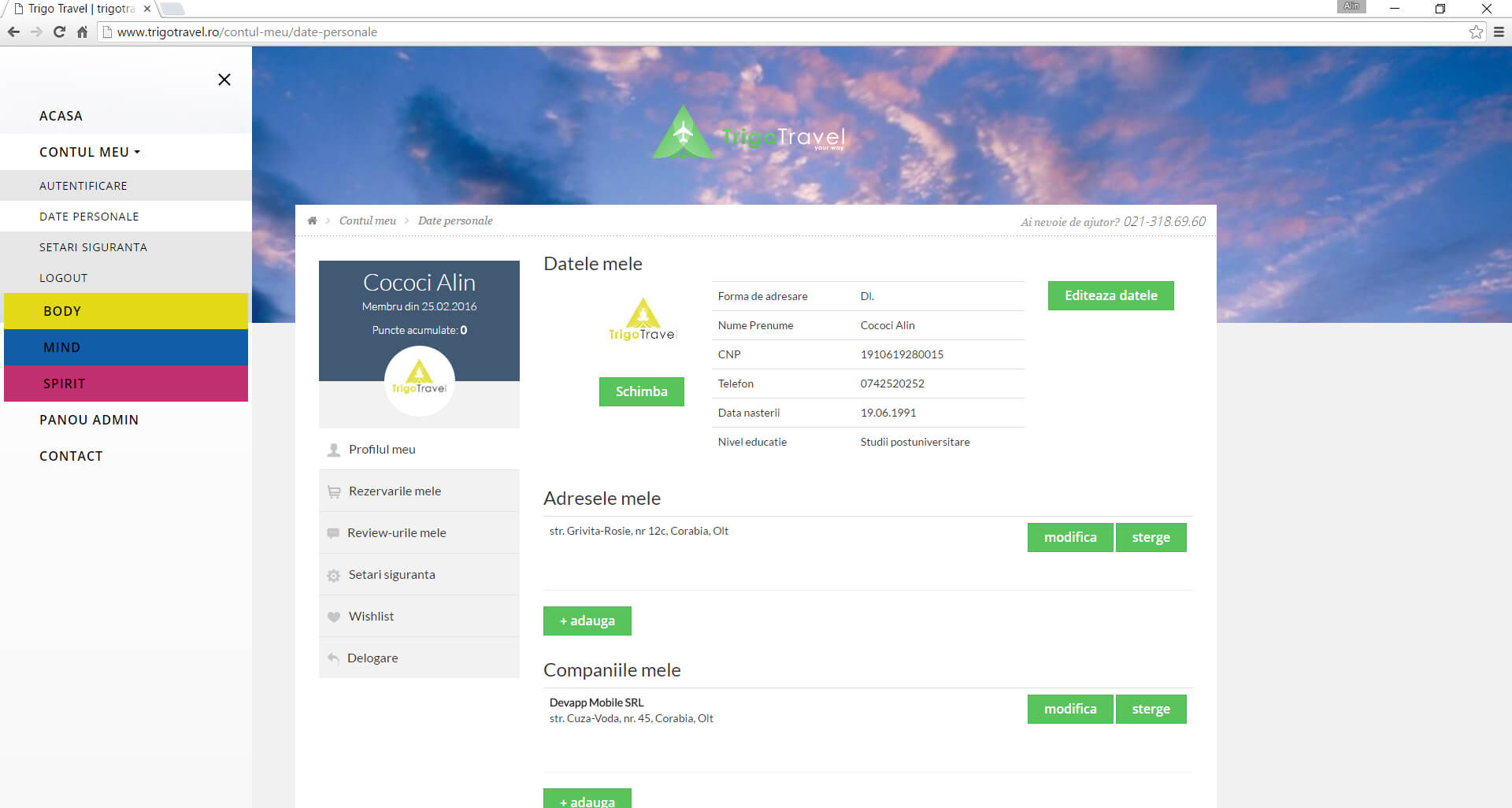Open Wishlist from the profile menu
1512x808 pixels.
tap(371, 617)
